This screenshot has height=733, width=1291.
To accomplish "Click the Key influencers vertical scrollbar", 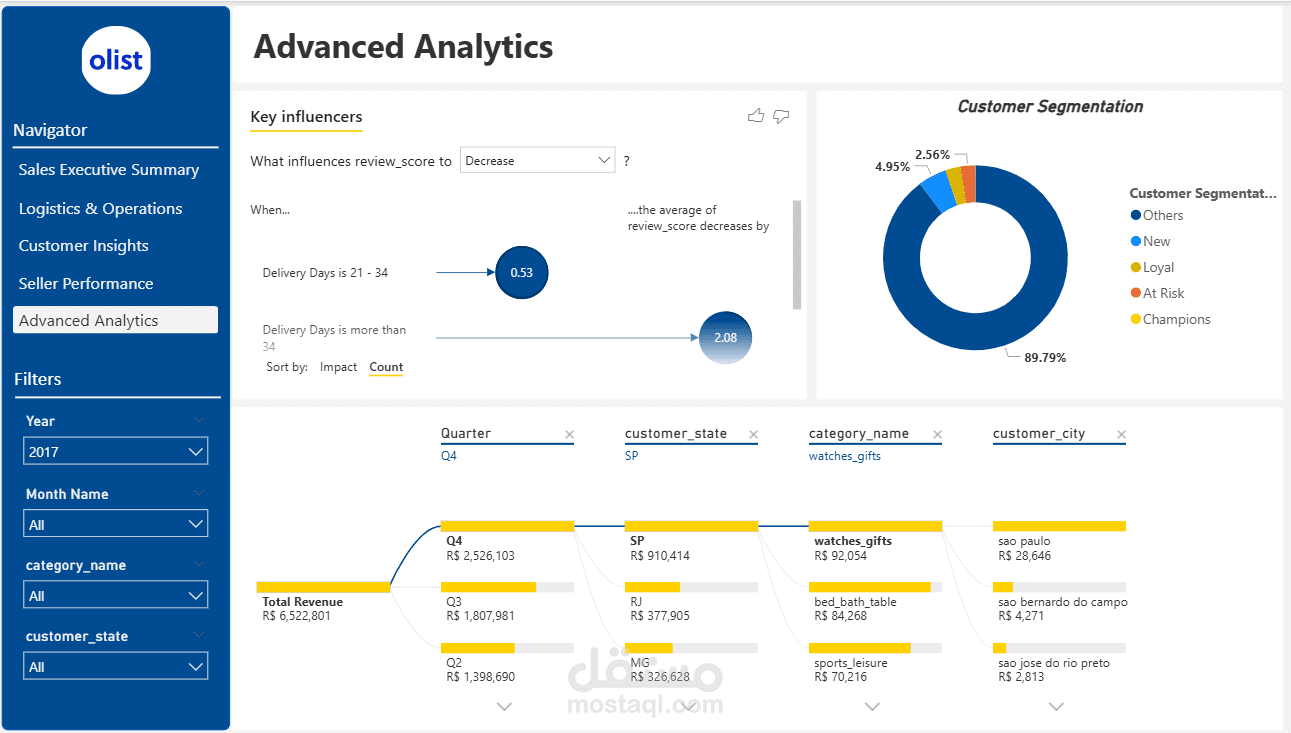I will click(797, 255).
